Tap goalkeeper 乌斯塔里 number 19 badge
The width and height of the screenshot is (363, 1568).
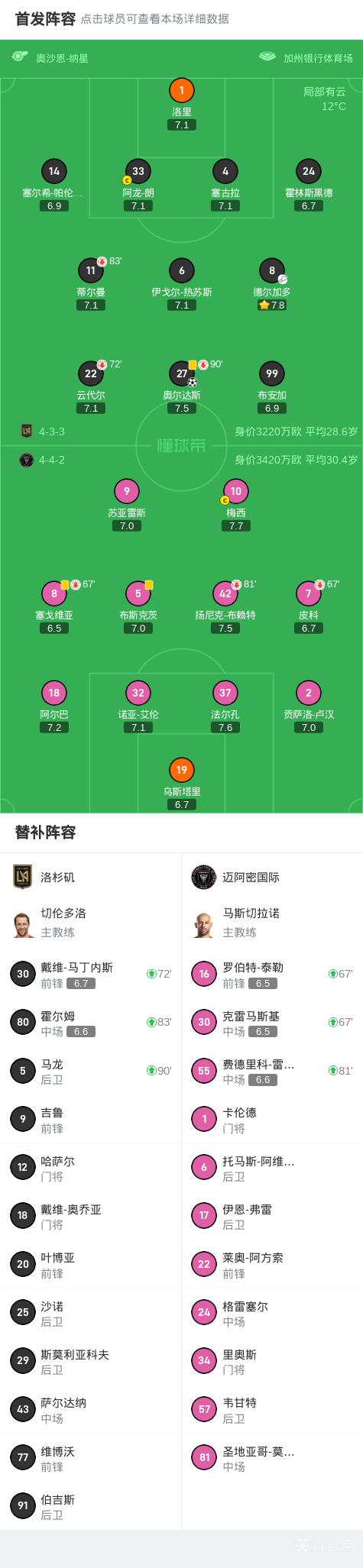click(x=181, y=770)
